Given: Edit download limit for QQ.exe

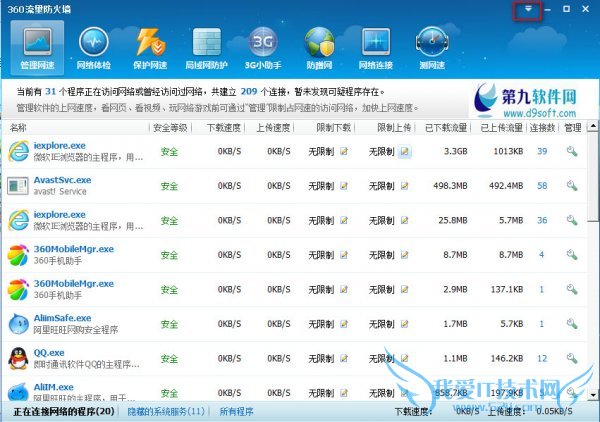Looking at the screenshot, I should [344, 358].
